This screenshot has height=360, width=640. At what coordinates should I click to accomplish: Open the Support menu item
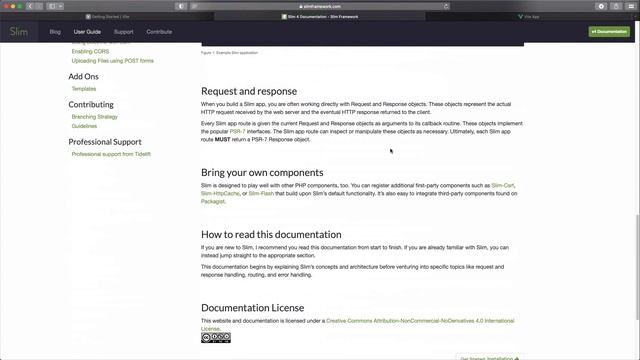[124, 32]
